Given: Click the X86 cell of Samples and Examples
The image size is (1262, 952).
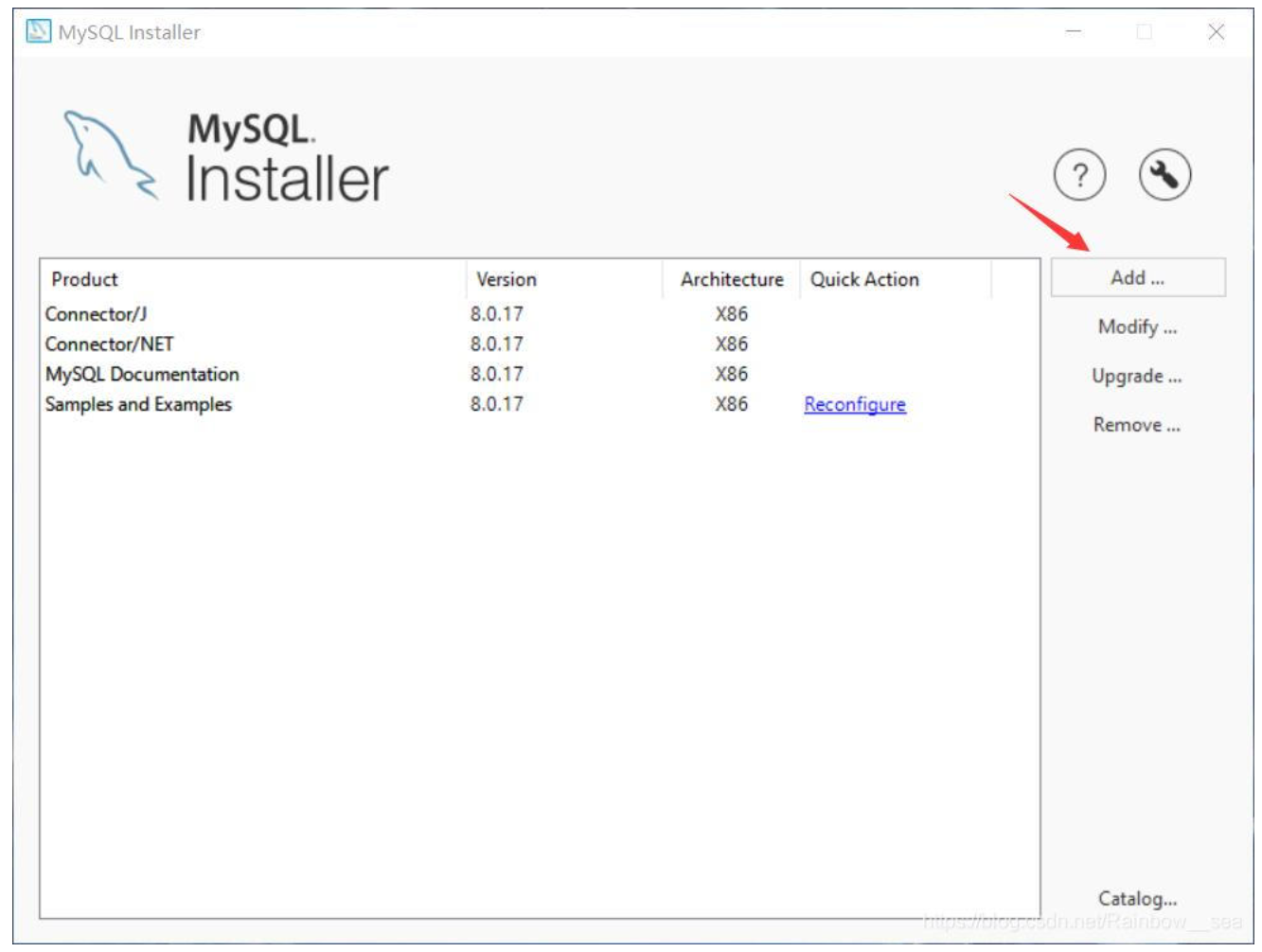Looking at the screenshot, I should (x=732, y=404).
